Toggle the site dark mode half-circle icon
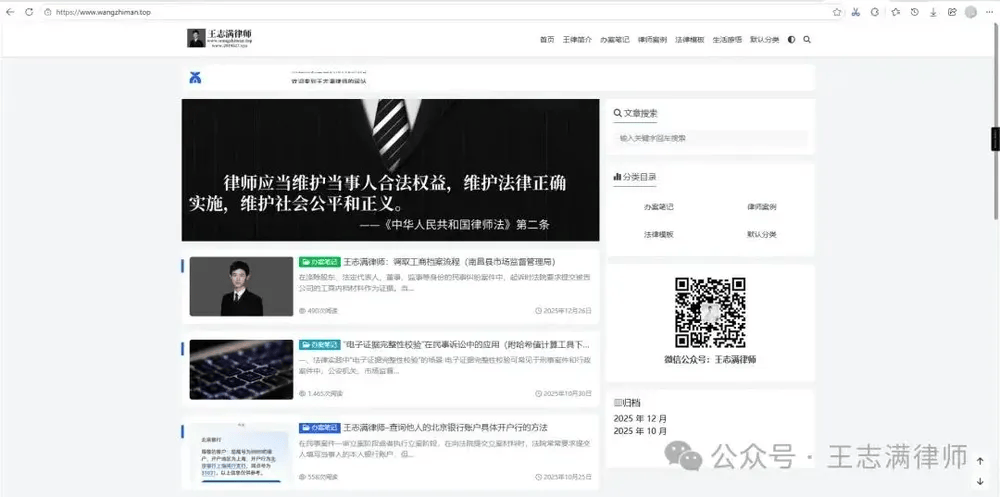Image resolution: width=1000 pixels, height=497 pixels. click(791, 40)
